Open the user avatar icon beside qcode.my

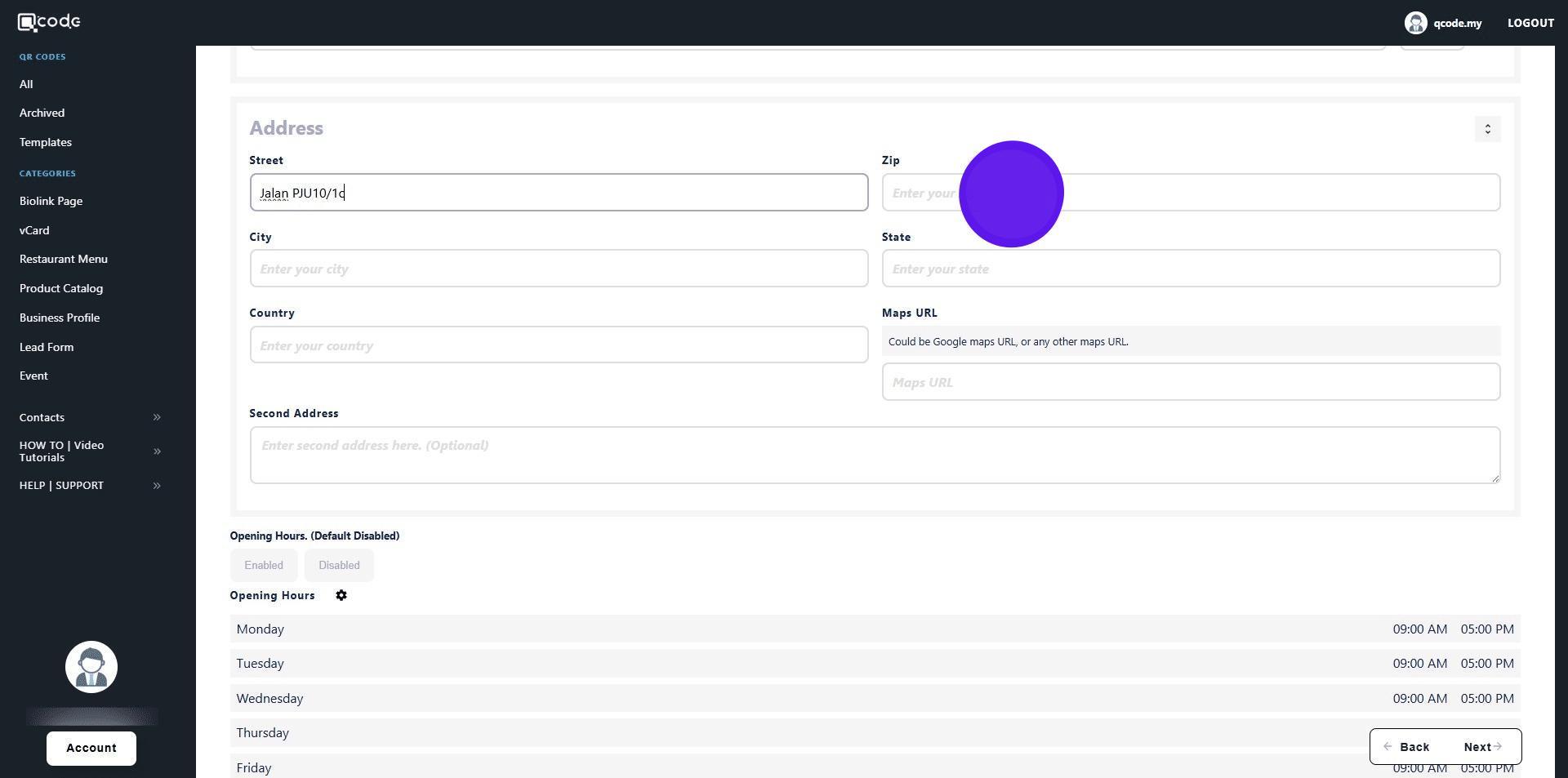click(x=1415, y=23)
